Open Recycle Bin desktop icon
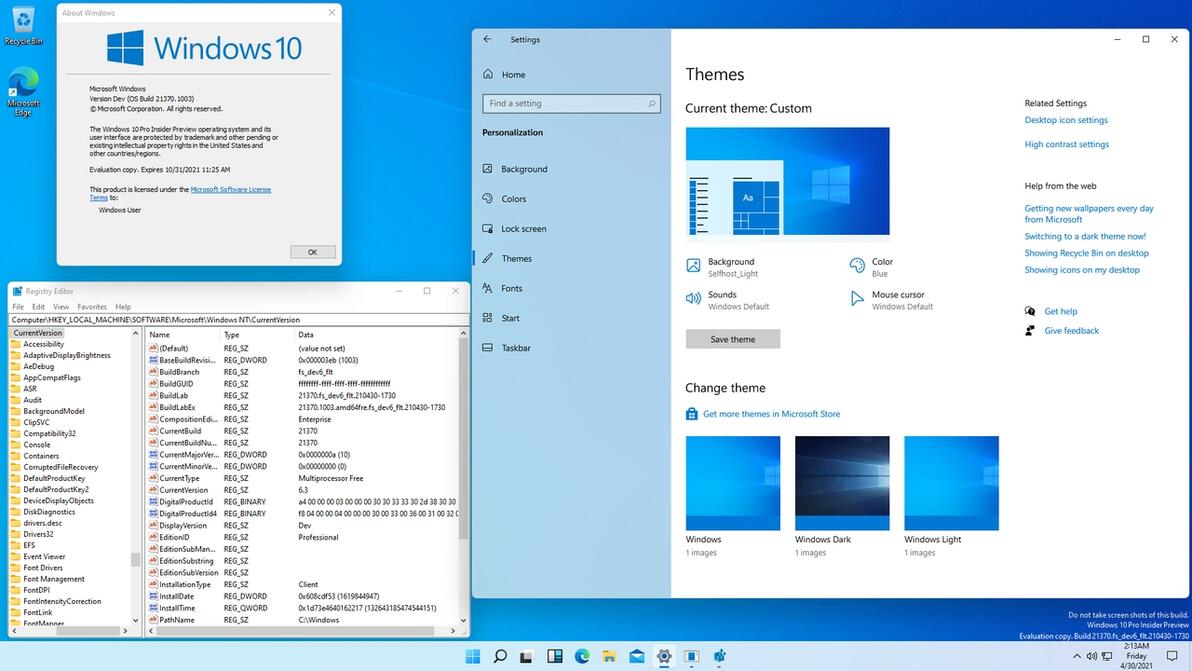The image size is (1192, 671). point(24,25)
